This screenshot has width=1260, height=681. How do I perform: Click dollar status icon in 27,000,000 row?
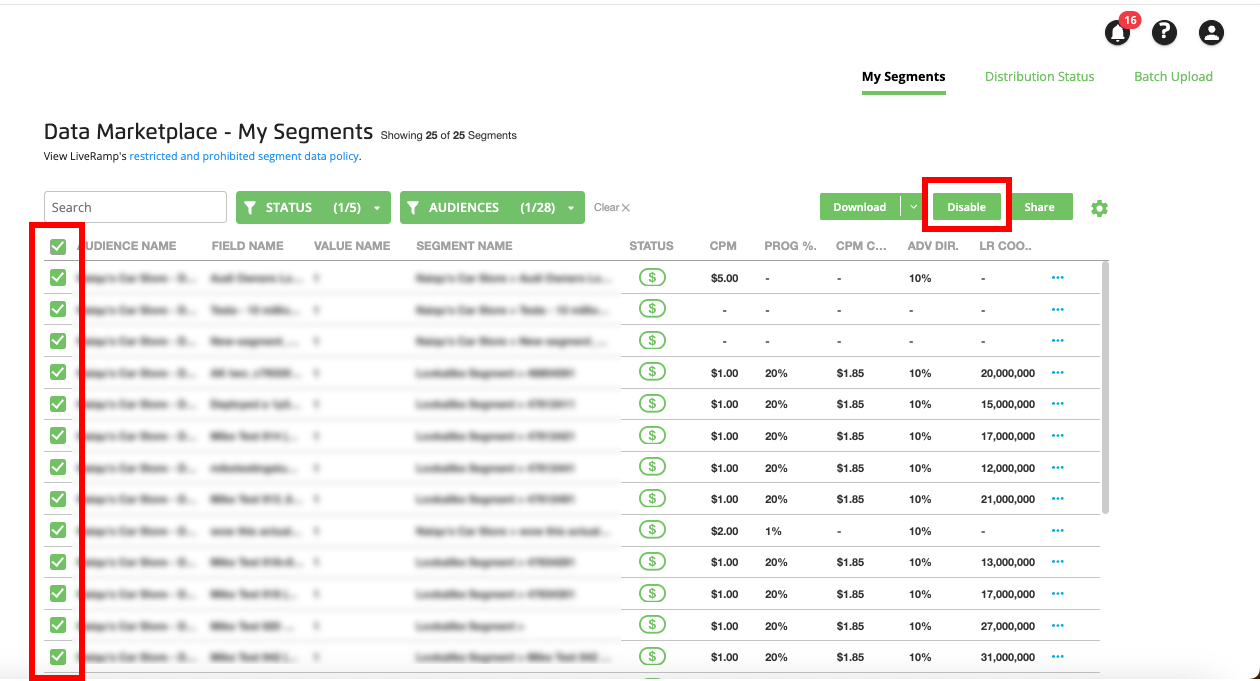tap(652, 625)
